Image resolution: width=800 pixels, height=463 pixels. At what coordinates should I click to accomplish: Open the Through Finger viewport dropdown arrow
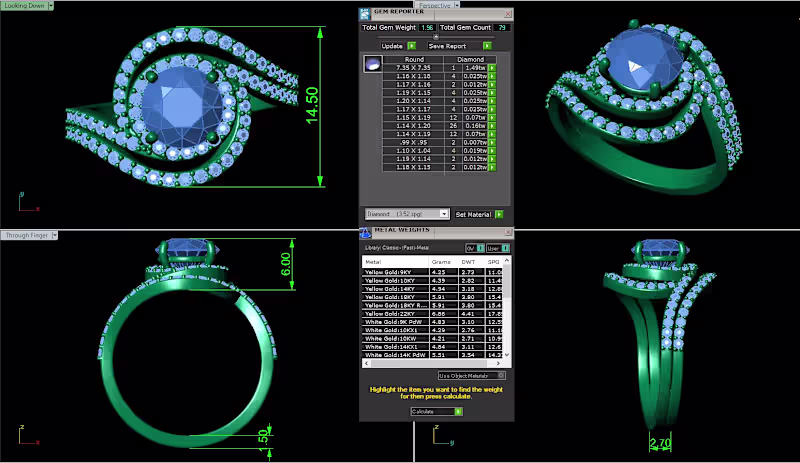tap(54, 235)
